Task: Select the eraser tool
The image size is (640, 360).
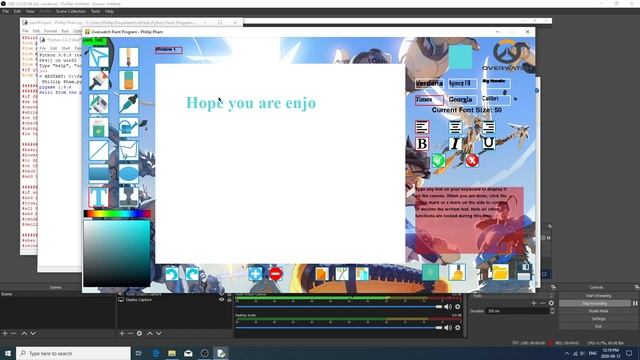Action: coord(129,80)
